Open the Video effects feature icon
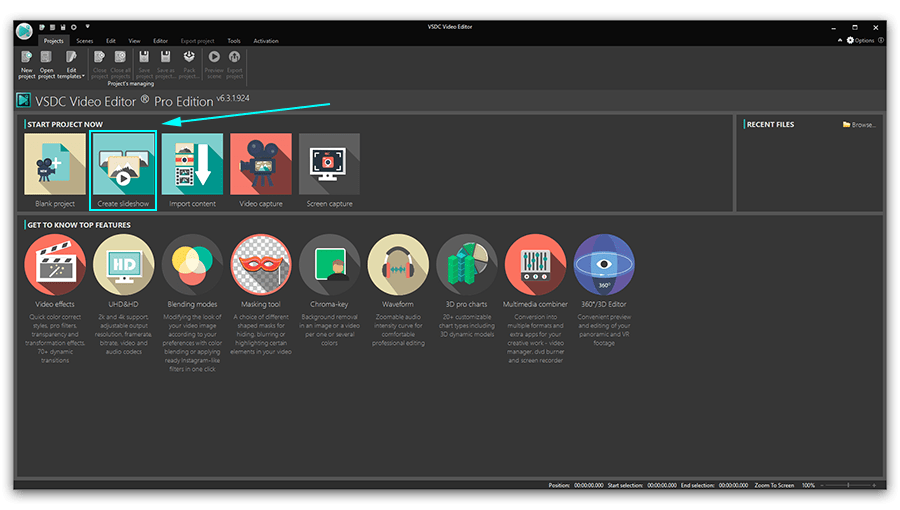This screenshot has height=510, width=900. [55, 264]
